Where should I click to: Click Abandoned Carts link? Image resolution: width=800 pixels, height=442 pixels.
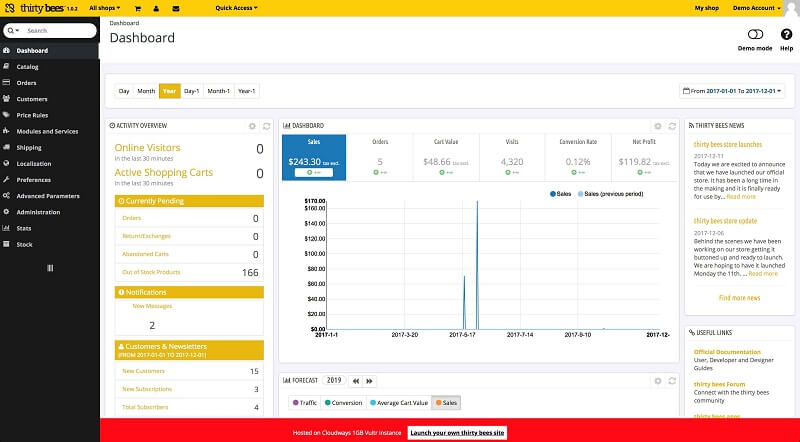click(145, 254)
